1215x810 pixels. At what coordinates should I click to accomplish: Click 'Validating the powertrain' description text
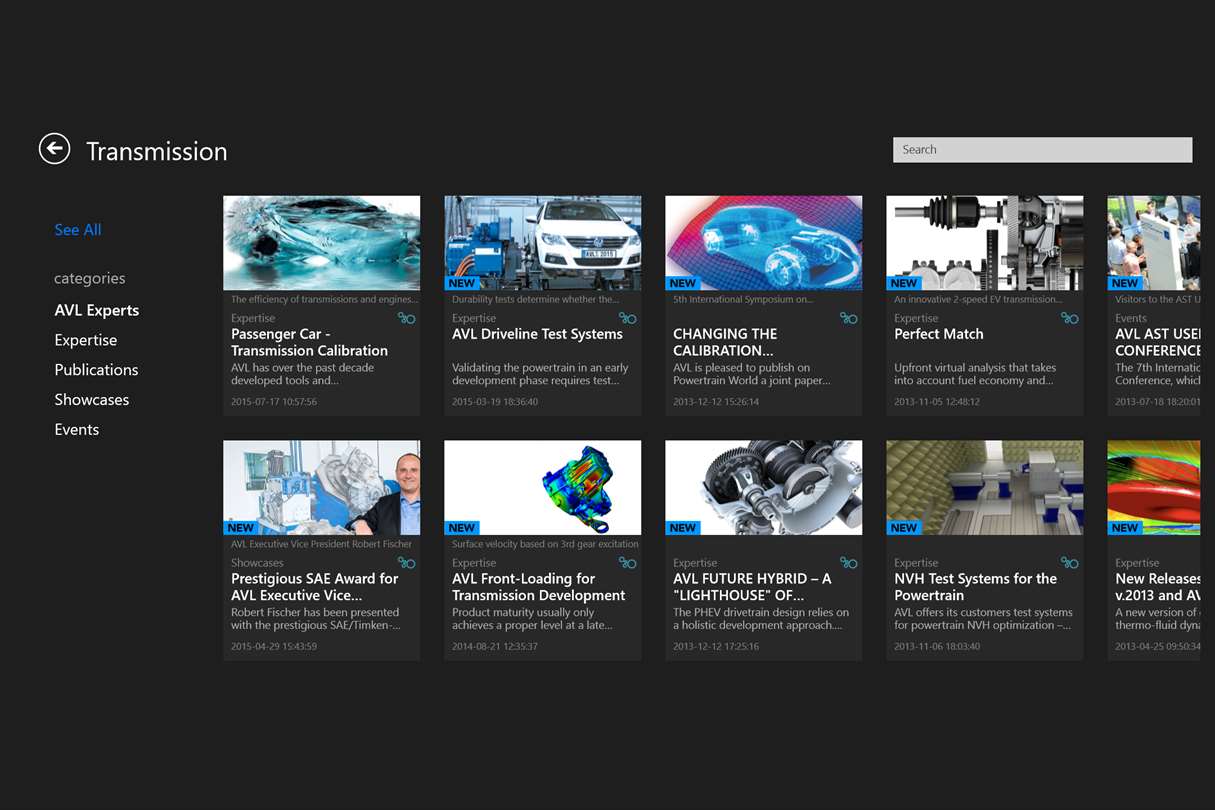pyautogui.click(x=540, y=374)
